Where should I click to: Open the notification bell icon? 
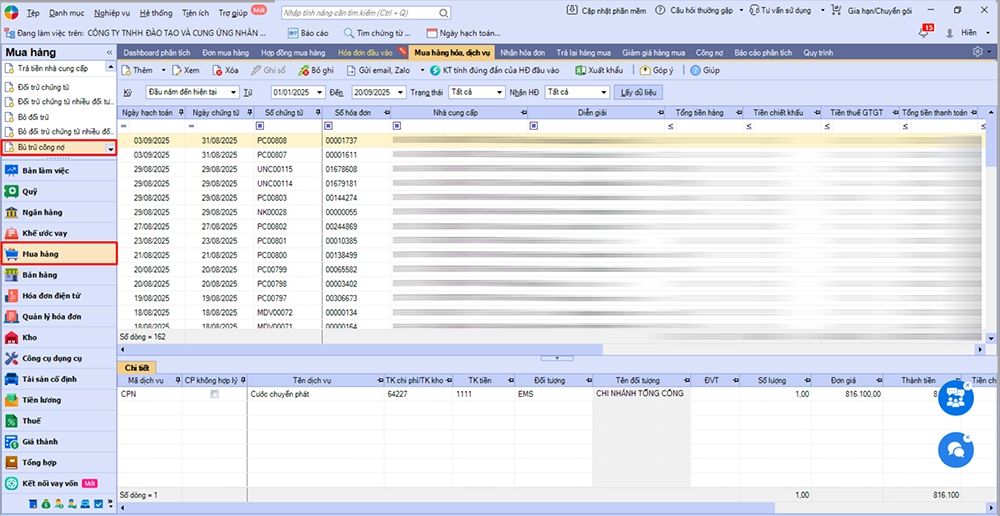pos(923,33)
